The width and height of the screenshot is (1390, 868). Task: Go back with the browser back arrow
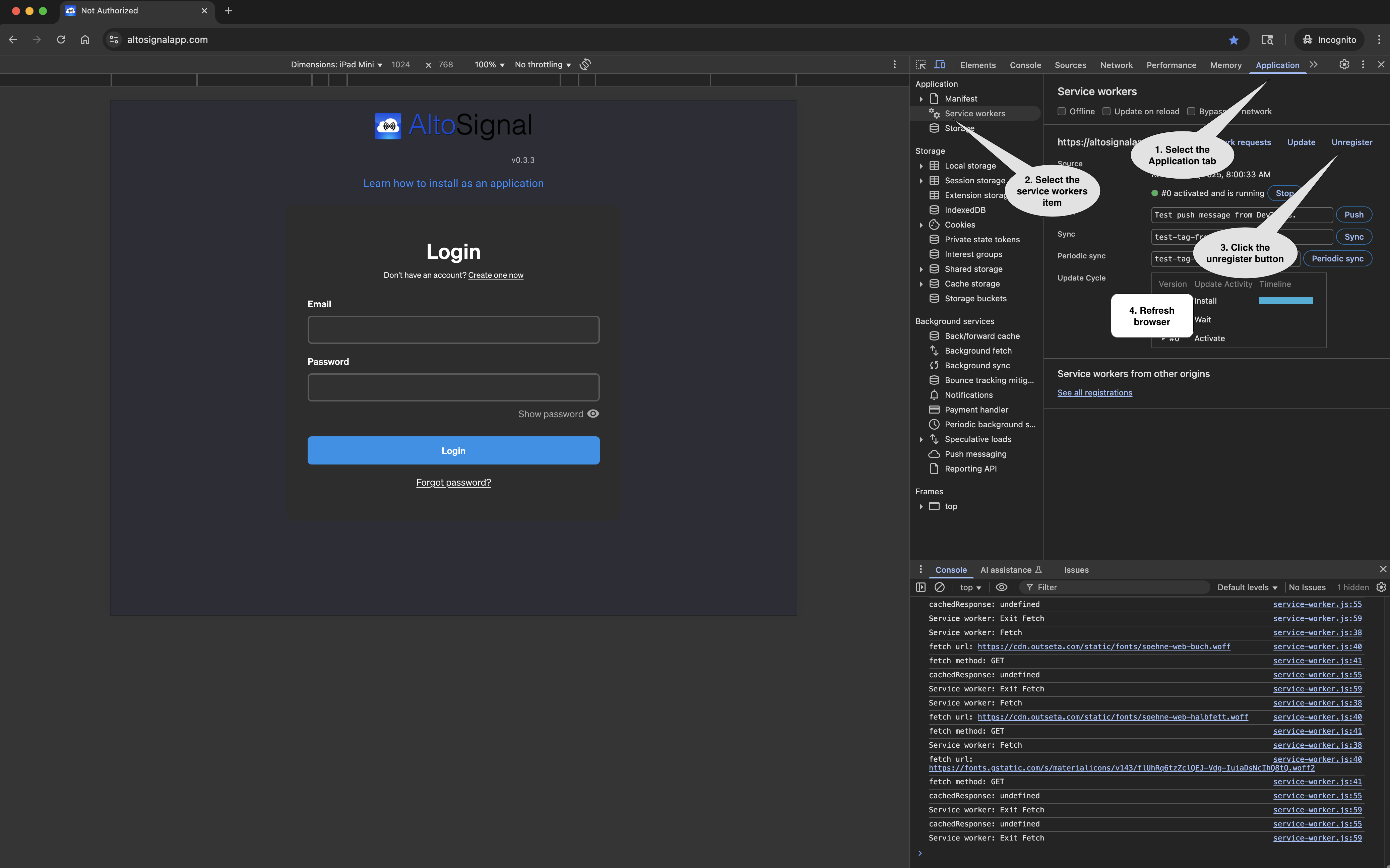point(13,40)
